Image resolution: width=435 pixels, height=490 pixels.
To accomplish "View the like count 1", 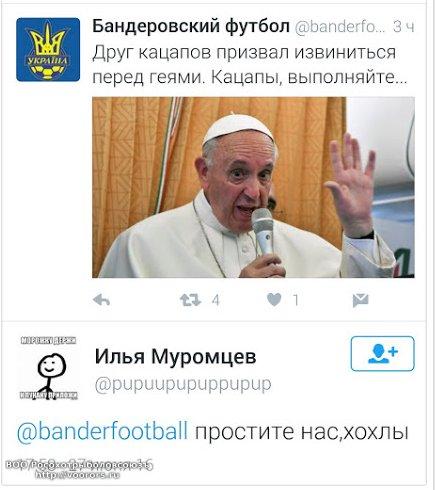I will tap(295, 300).
